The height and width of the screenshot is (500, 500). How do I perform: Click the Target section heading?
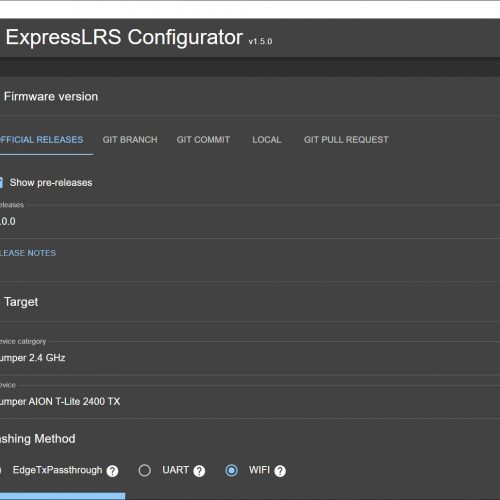point(21,302)
